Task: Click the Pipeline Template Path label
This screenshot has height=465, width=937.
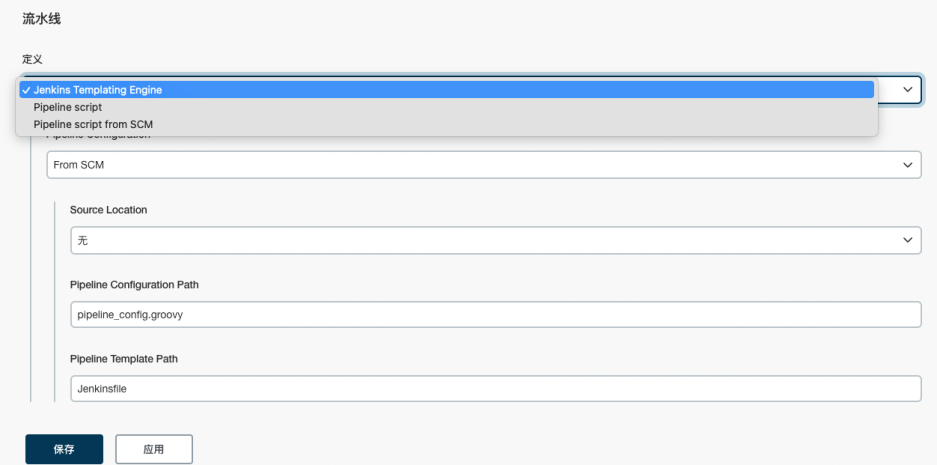Action: click(124, 359)
